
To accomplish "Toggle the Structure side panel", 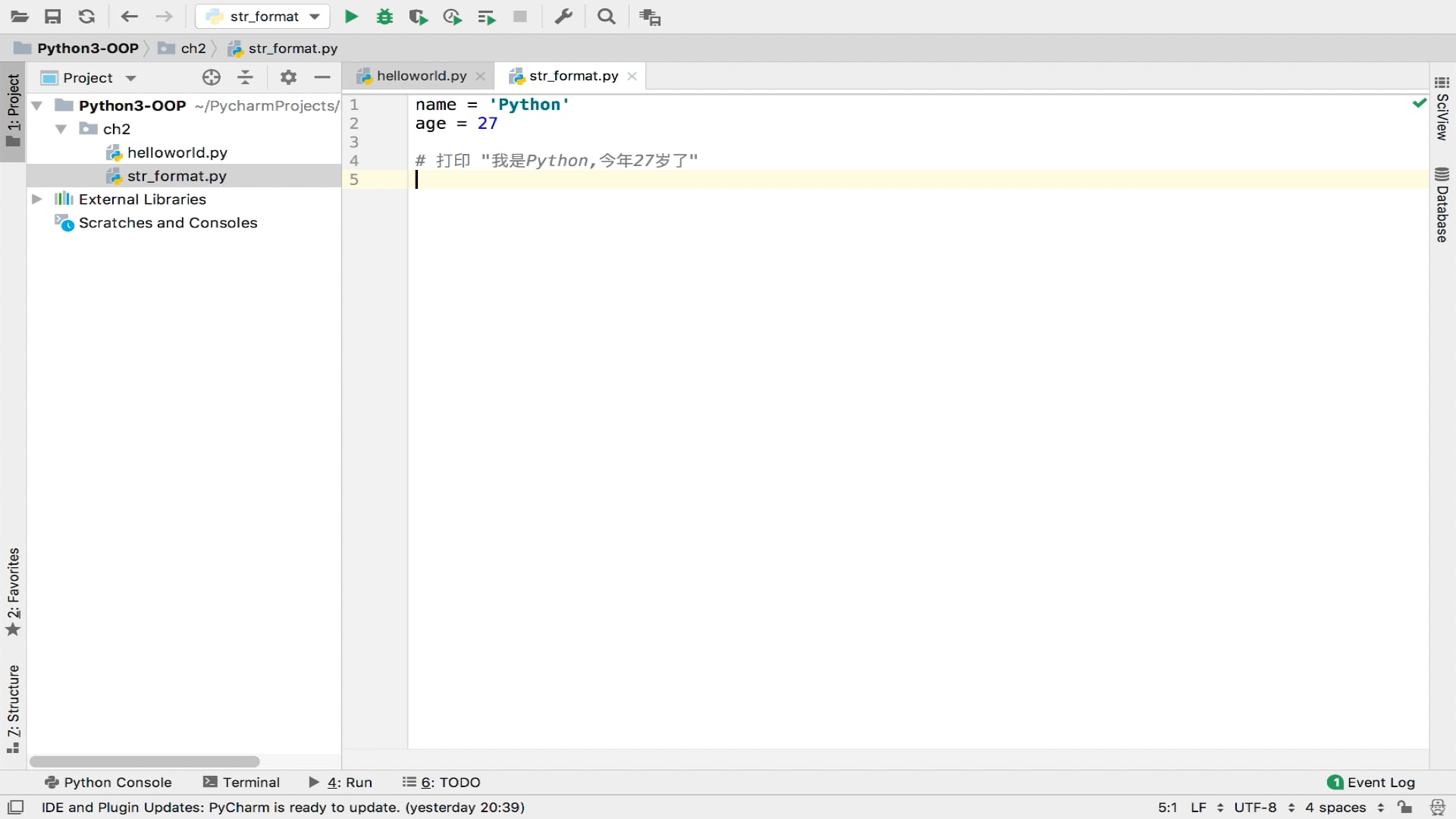I will click(13, 708).
